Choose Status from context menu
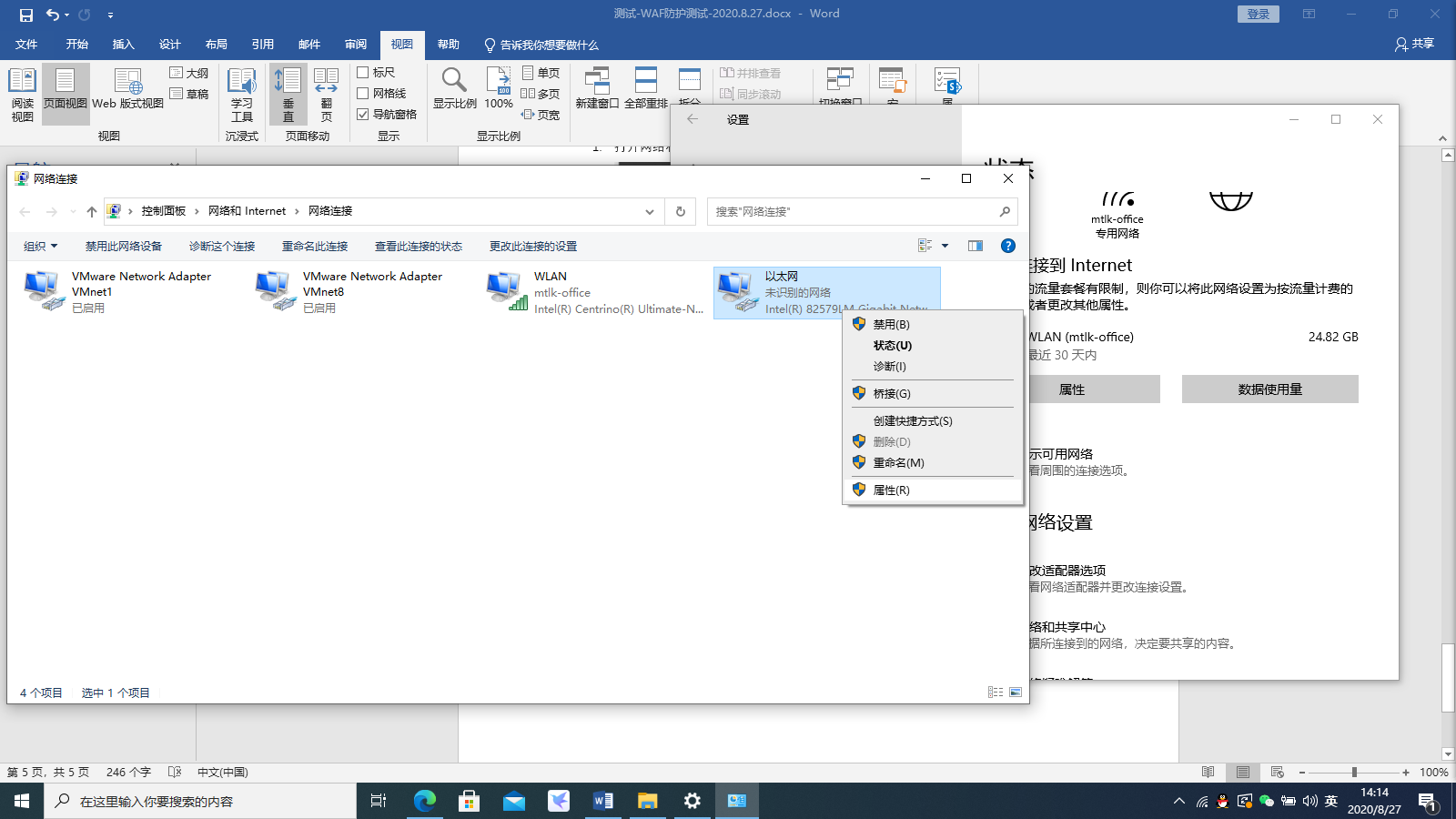The width and height of the screenshot is (1456, 819). [x=932, y=345]
